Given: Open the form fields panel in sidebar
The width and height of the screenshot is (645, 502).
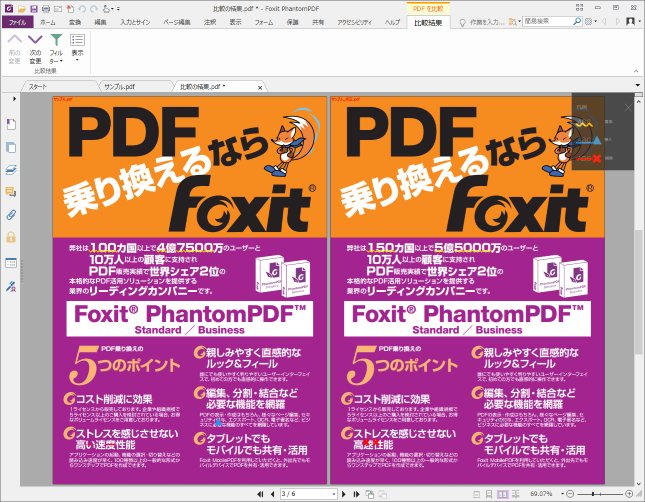Looking at the screenshot, I should tap(11, 263).
